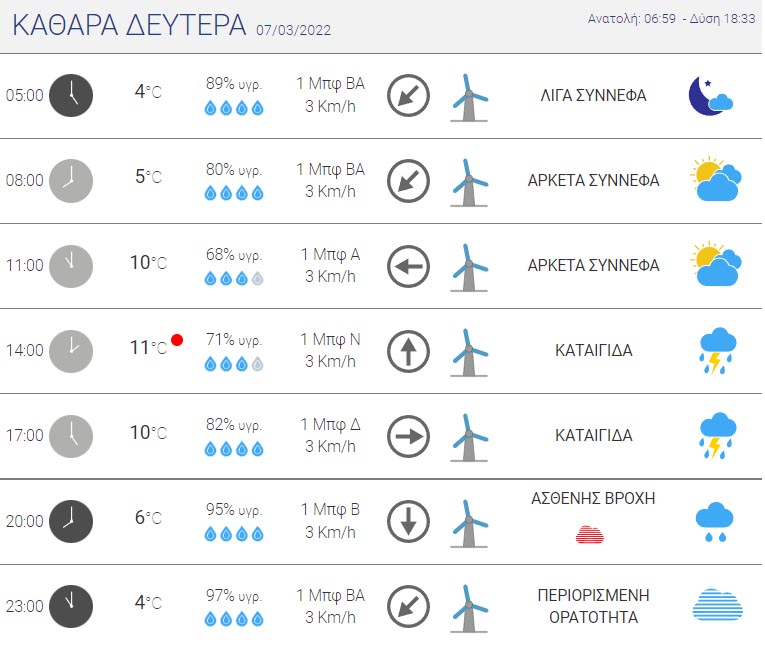Click the sun and clouds icon at 08:00
The image size is (765, 645).
point(716,179)
